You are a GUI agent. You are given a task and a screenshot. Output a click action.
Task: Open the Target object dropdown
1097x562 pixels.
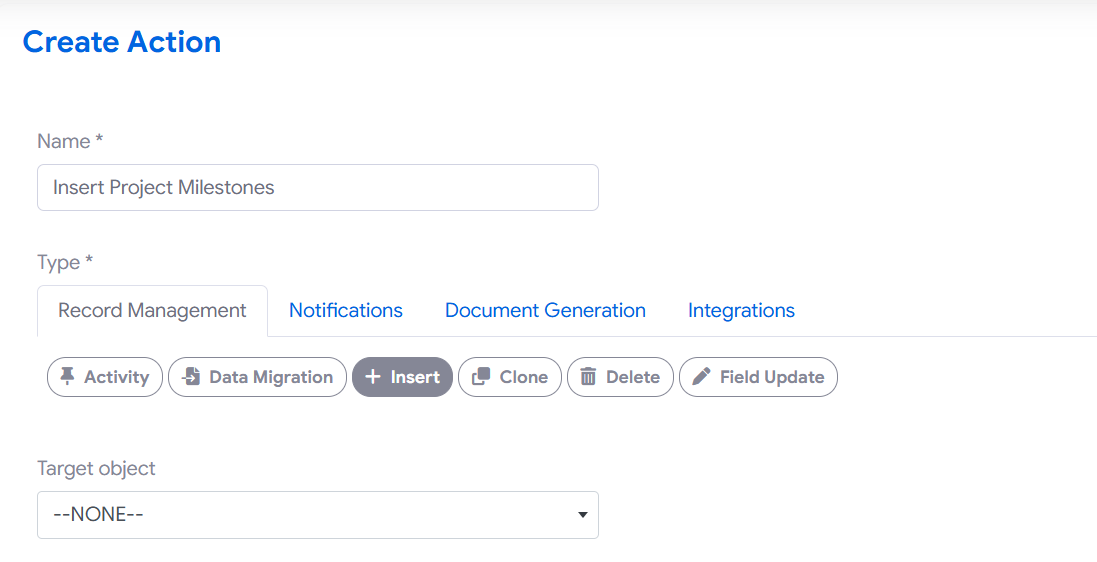[x=317, y=515]
